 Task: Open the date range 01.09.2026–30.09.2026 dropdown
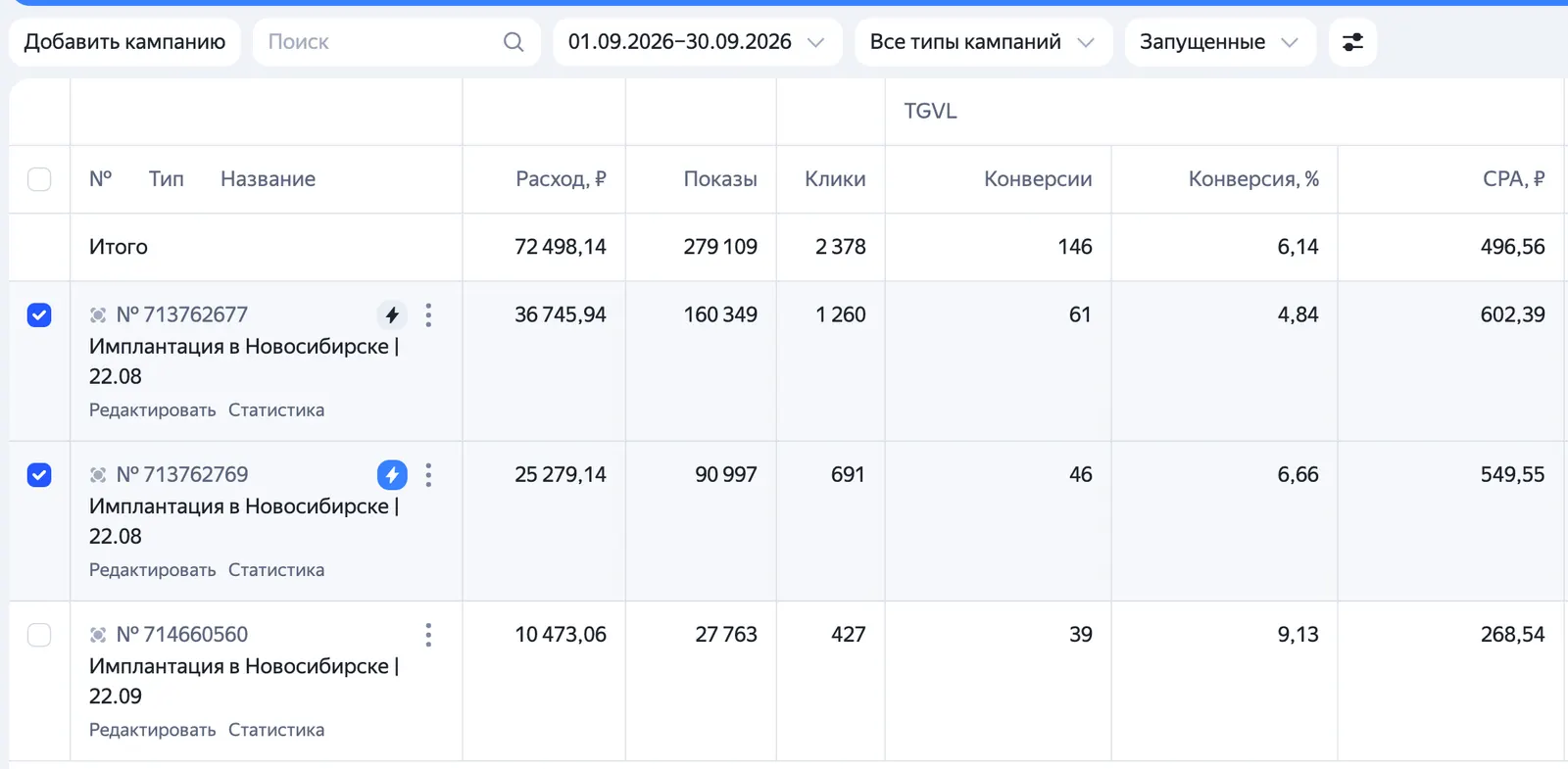click(x=697, y=42)
